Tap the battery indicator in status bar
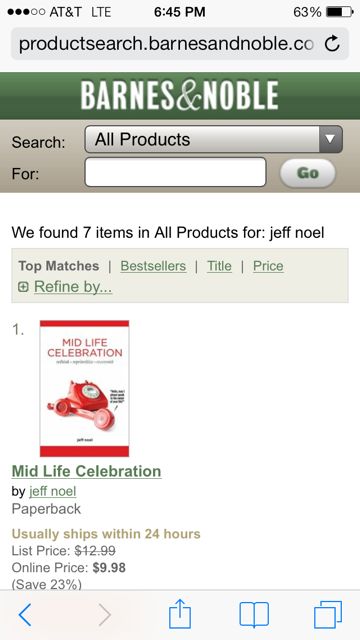Screen dimensions: 360x640 pyautogui.click(x=340, y=12)
